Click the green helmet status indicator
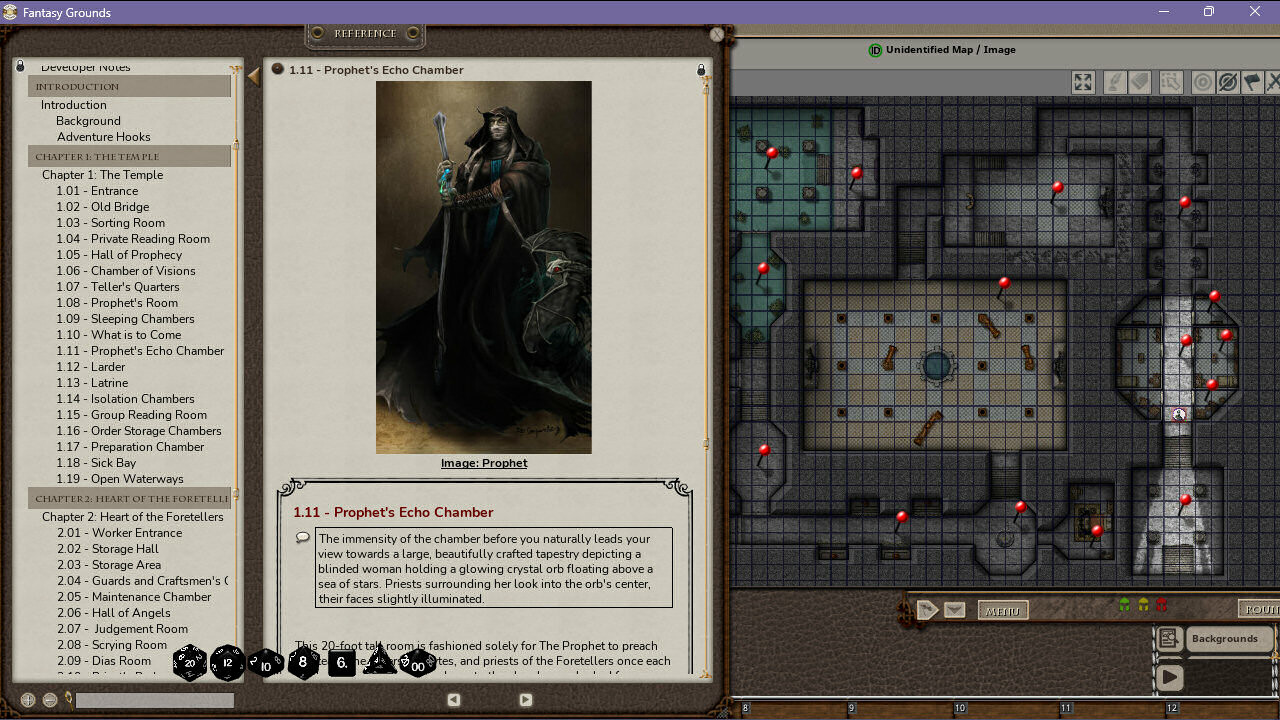 1124,605
